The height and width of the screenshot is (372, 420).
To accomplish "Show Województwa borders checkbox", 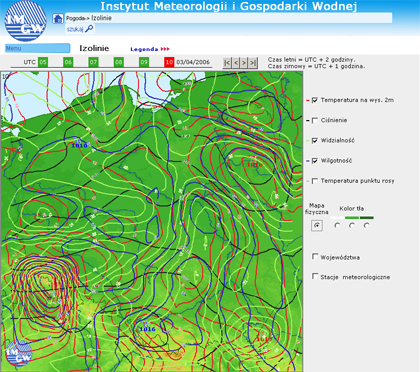I will pos(315,256).
